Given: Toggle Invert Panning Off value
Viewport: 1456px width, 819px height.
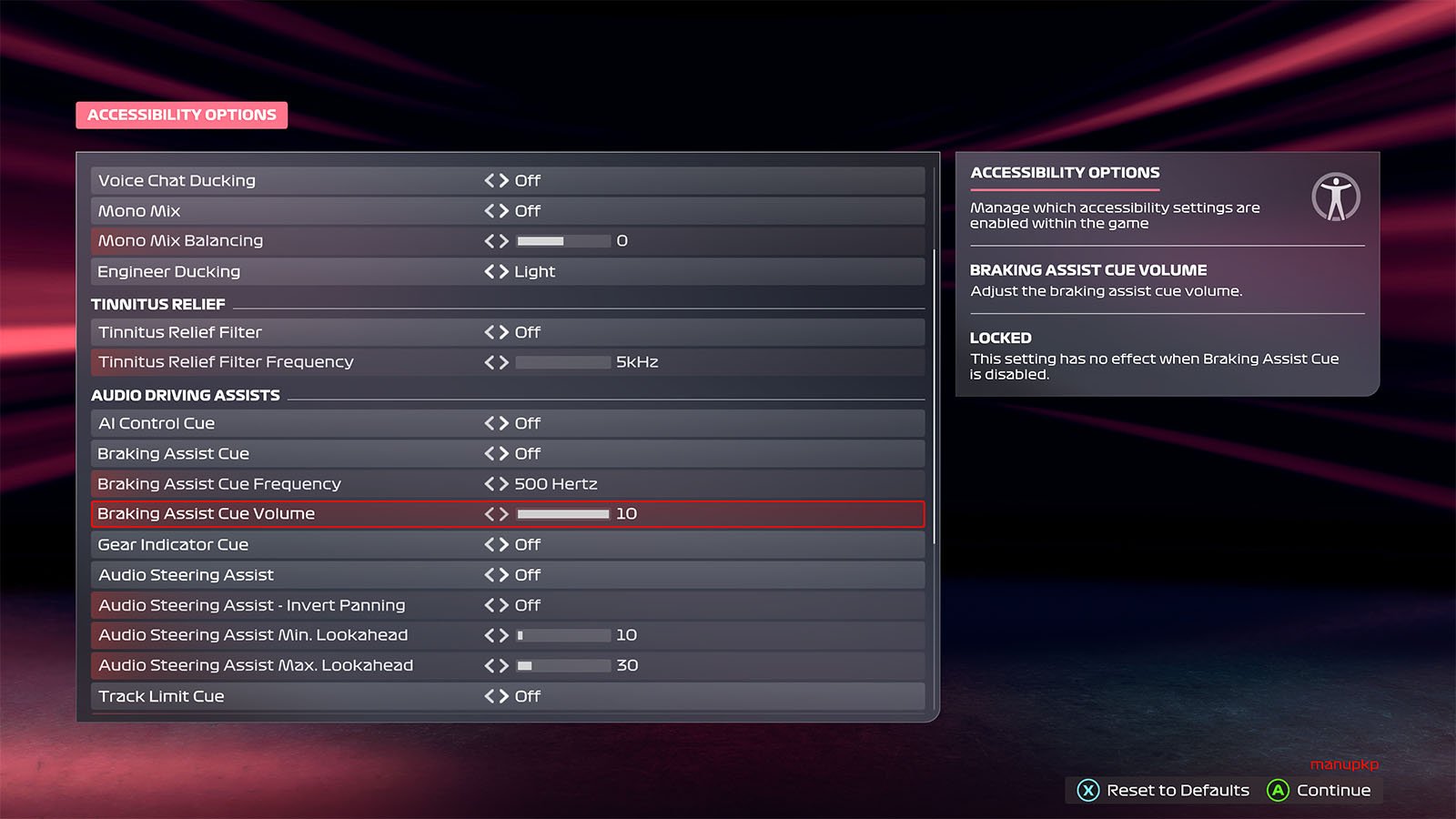Looking at the screenshot, I should [x=528, y=605].
